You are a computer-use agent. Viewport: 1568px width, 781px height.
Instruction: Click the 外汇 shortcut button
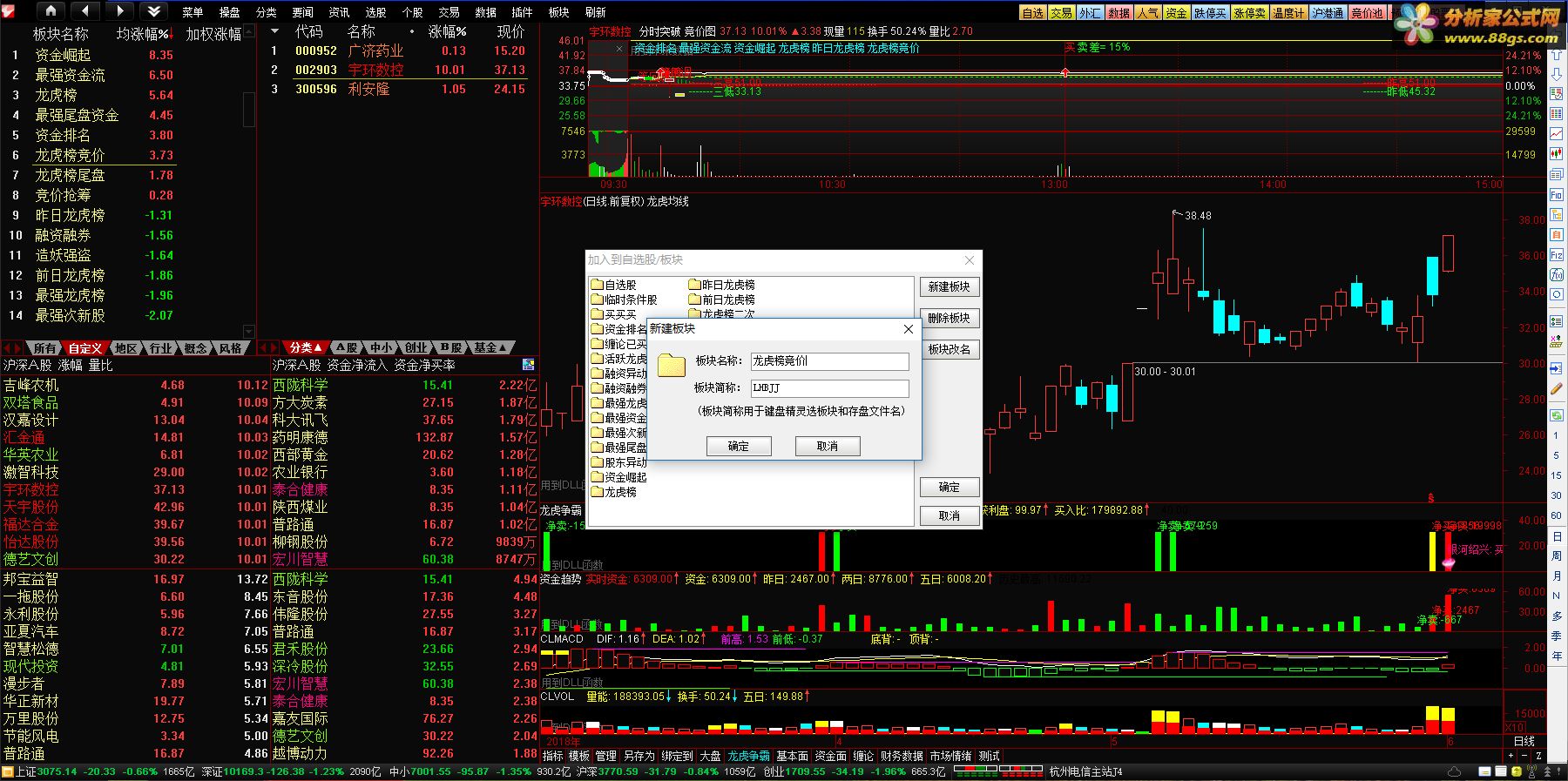point(1091,13)
